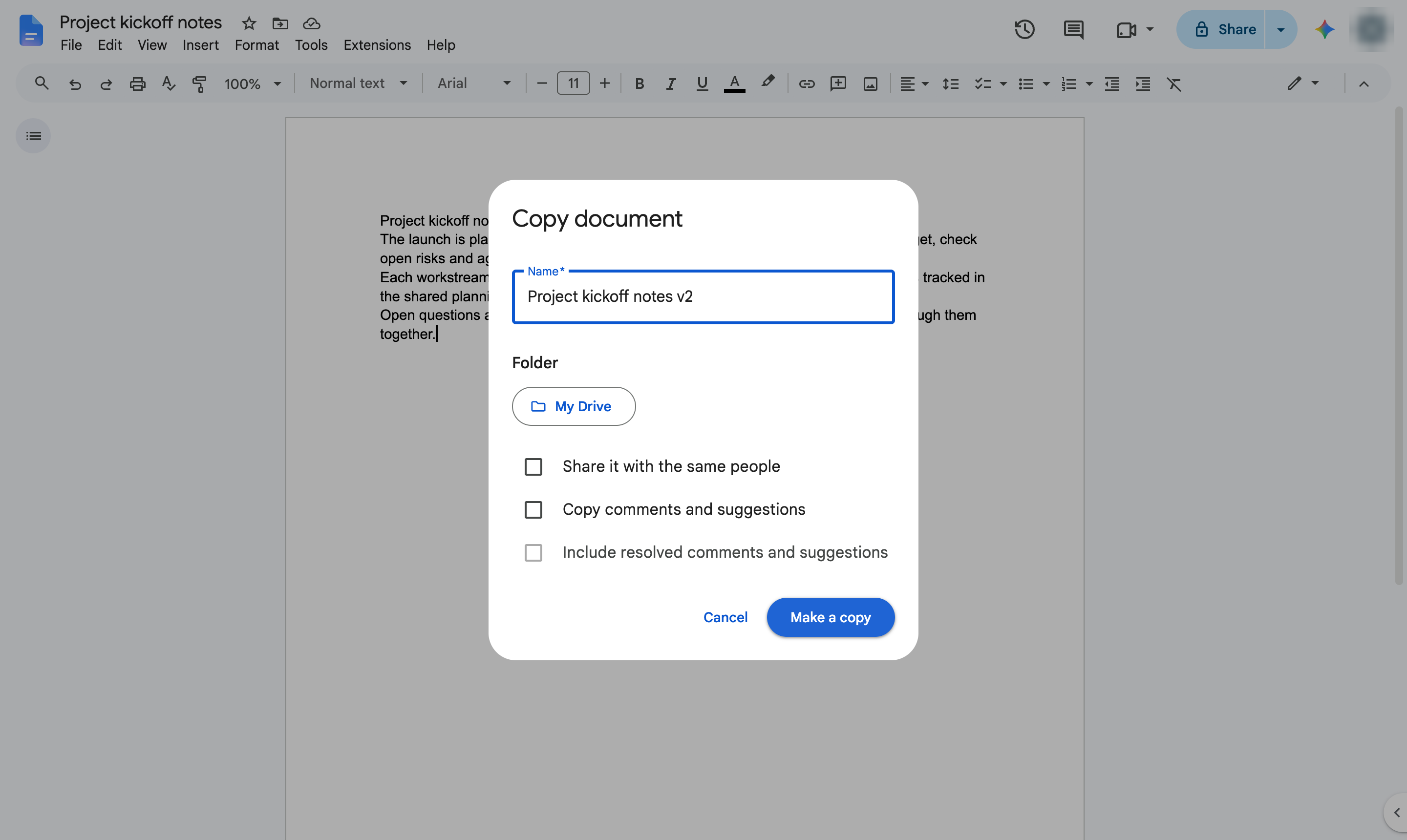The image size is (1407, 840).
Task: Click the undo arrow in toolbar
Action: (75, 84)
